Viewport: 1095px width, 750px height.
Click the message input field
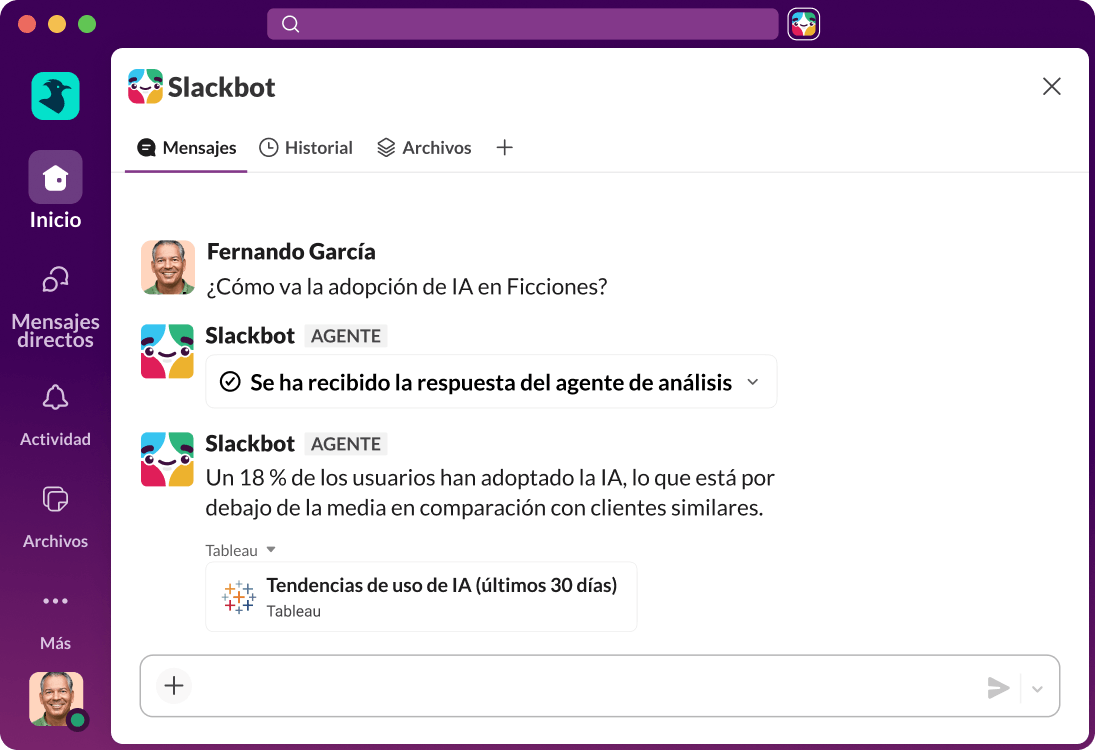(x=580, y=686)
